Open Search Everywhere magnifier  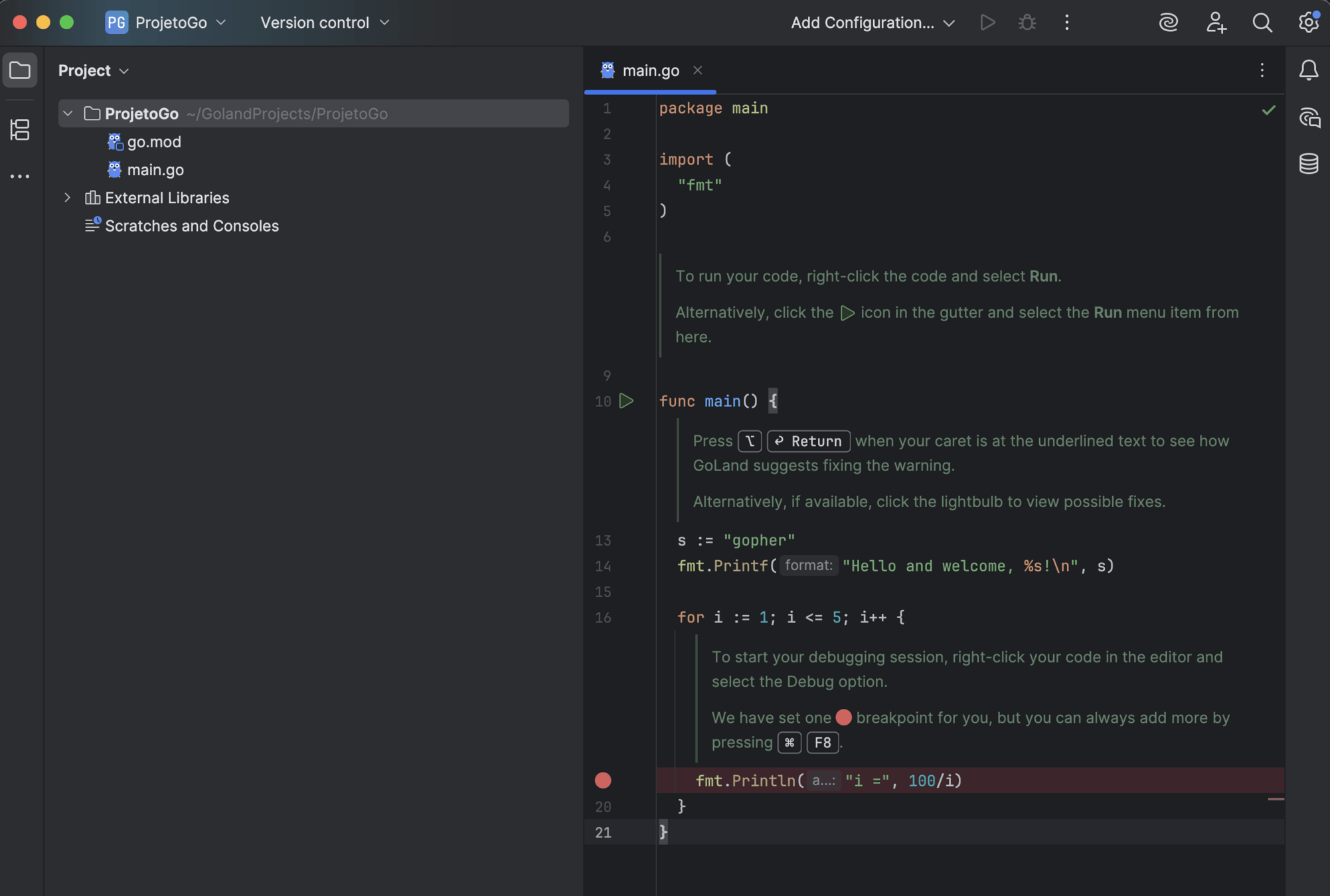pyautogui.click(x=1262, y=23)
